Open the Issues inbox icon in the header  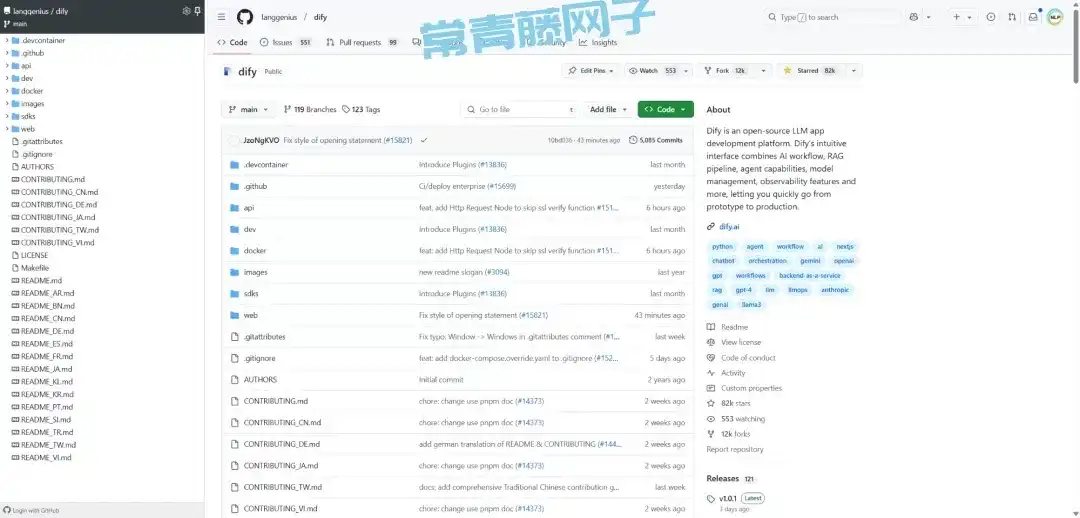pyautogui.click(x=991, y=17)
